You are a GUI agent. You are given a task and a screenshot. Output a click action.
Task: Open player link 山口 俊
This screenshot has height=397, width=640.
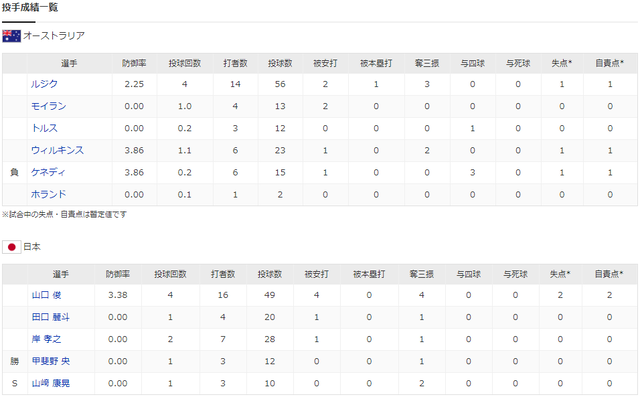click(47, 295)
